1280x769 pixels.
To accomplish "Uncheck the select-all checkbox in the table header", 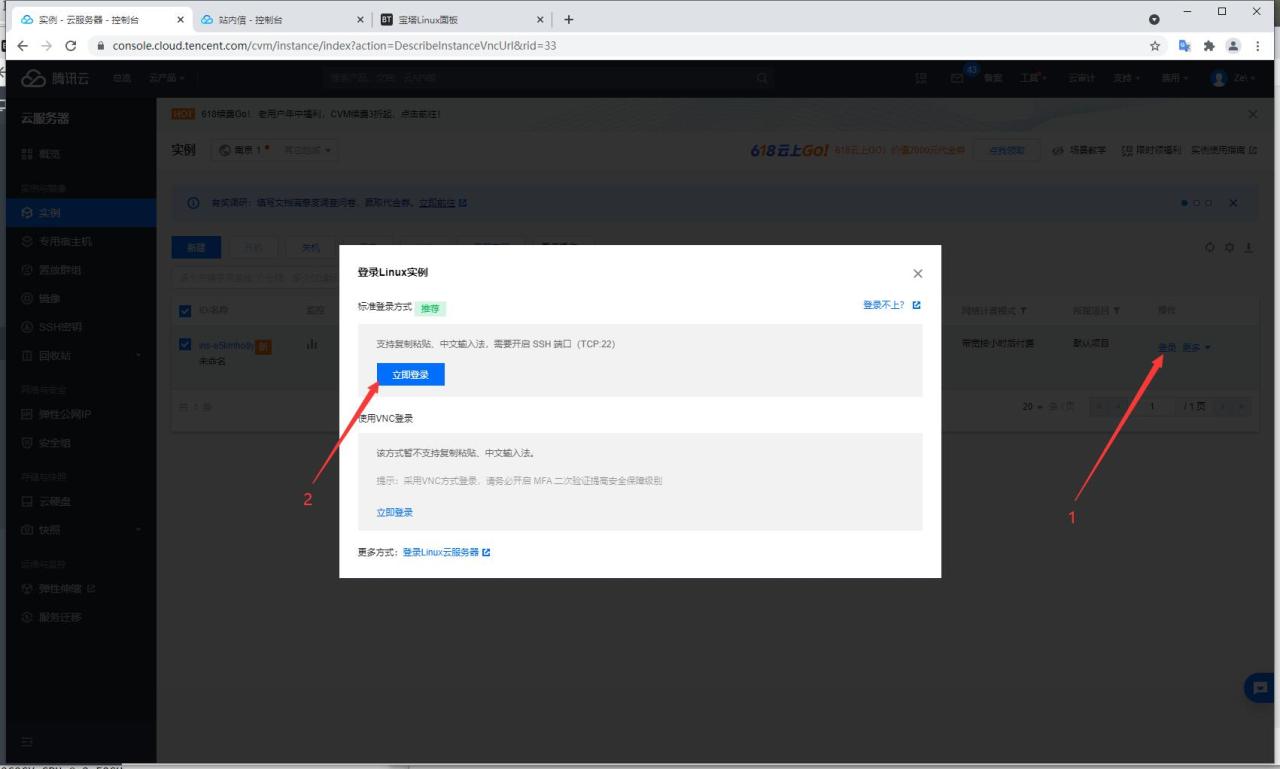I will (x=184, y=310).
